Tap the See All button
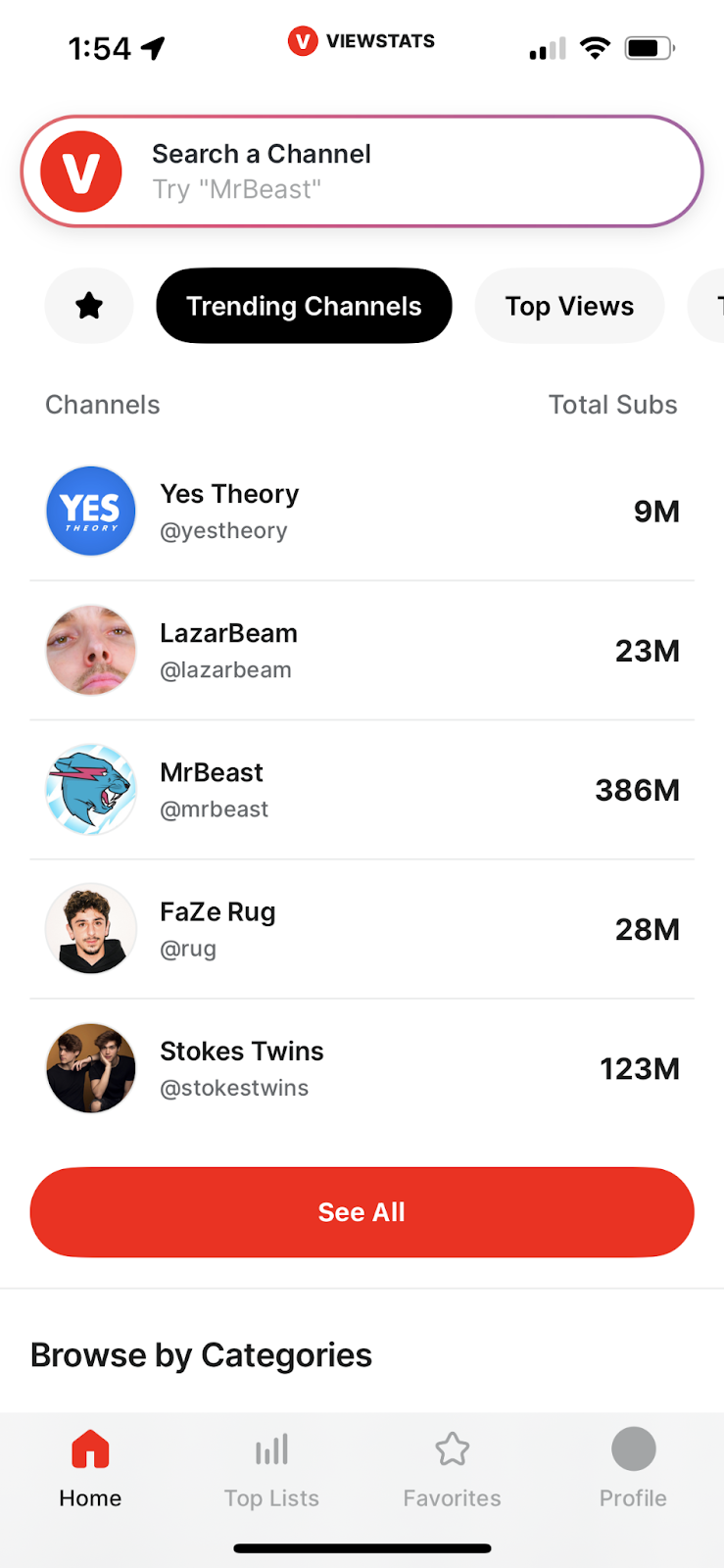The height and width of the screenshot is (1568, 724). (x=361, y=1212)
